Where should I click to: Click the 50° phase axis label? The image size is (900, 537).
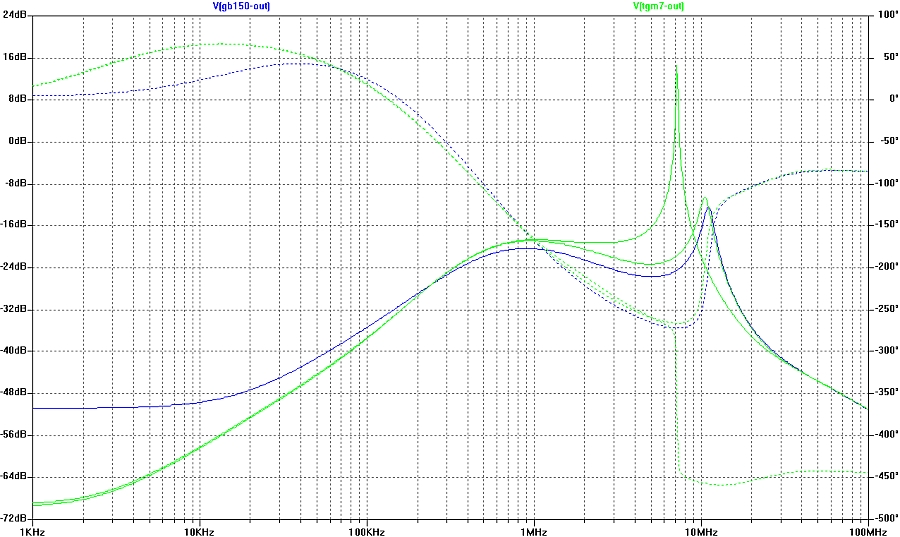coord(891,57)
